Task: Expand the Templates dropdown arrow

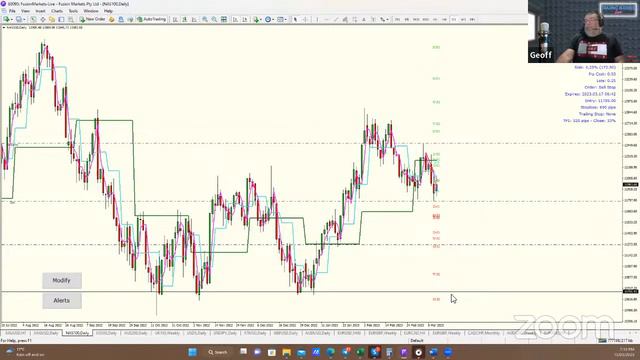Action: click(x=285, y=19)
